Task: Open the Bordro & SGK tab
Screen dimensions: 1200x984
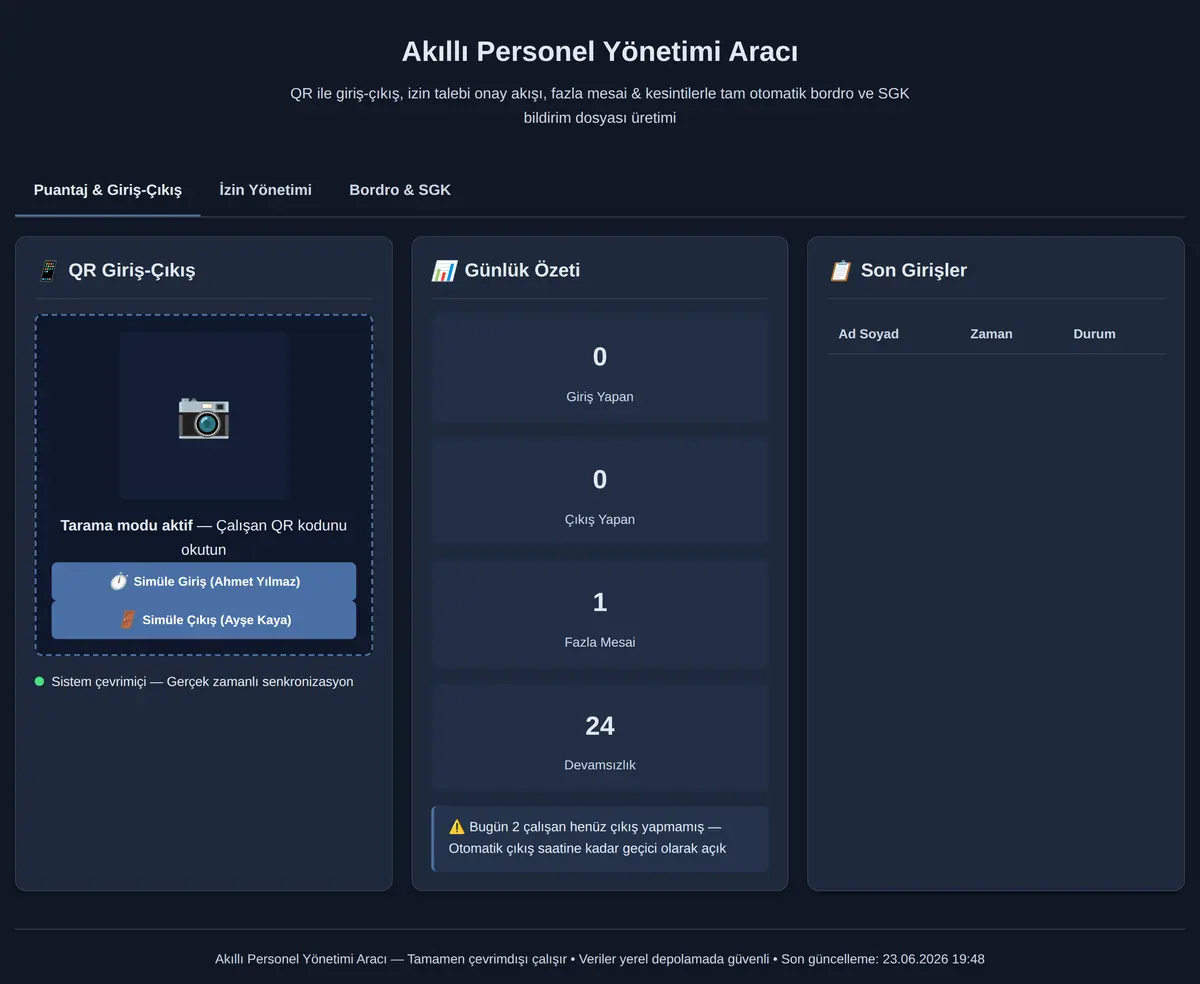Action: pos(400,190)
